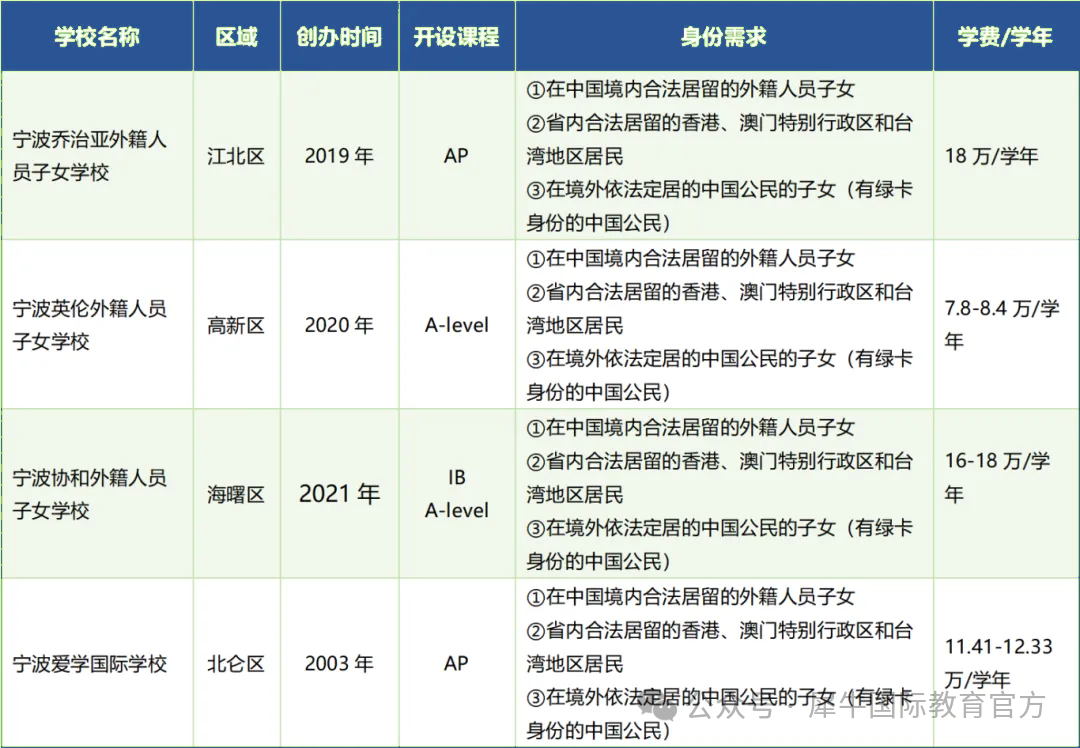
Task: Click IB course in 协和 row
Action: coord(457,477)
